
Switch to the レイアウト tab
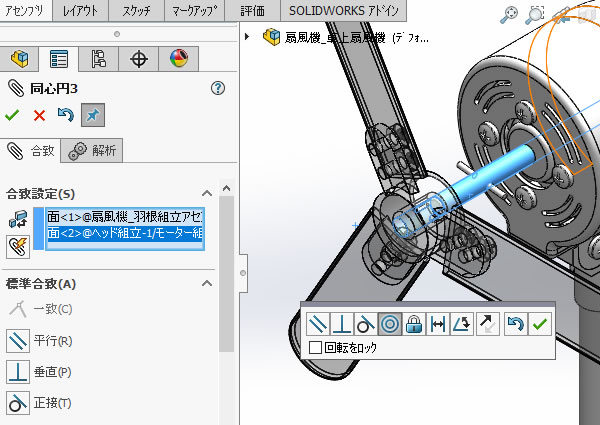tap(80, 11)
